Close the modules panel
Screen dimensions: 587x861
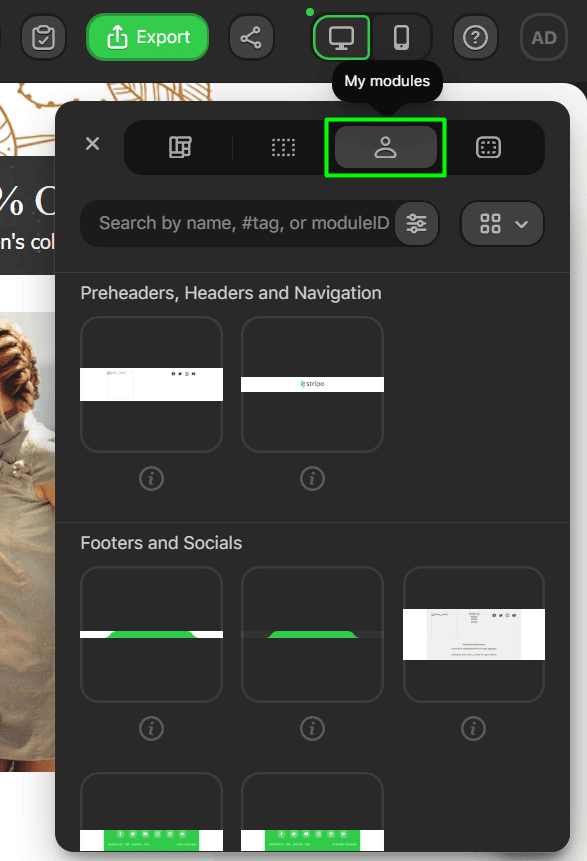pos(92,144)
